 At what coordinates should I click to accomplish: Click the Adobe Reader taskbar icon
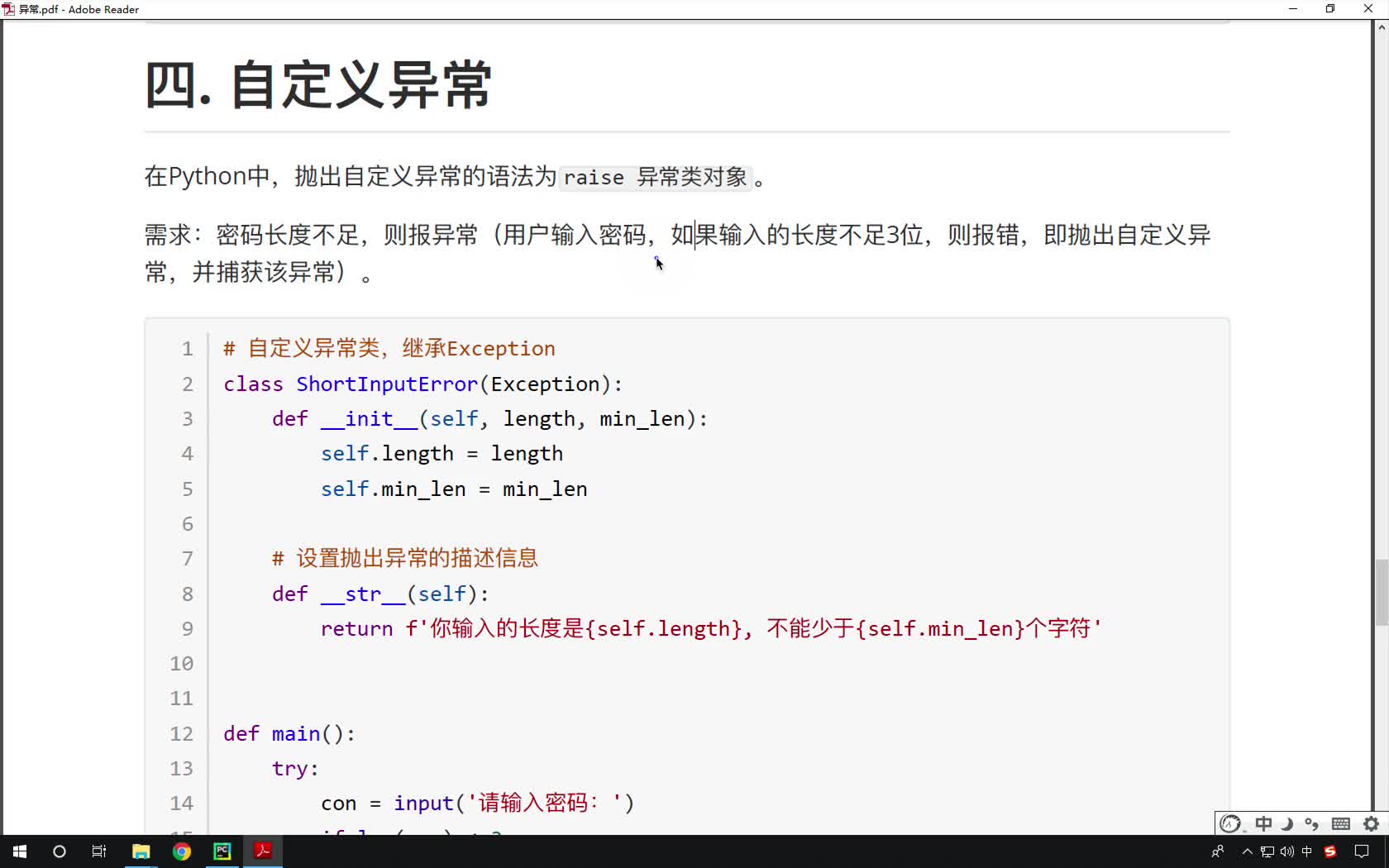point(263,851)
